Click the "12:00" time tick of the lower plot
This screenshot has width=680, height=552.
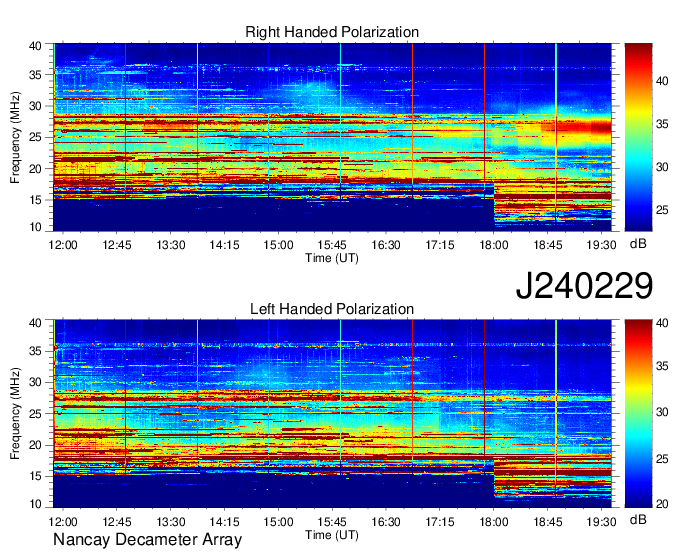63,522
